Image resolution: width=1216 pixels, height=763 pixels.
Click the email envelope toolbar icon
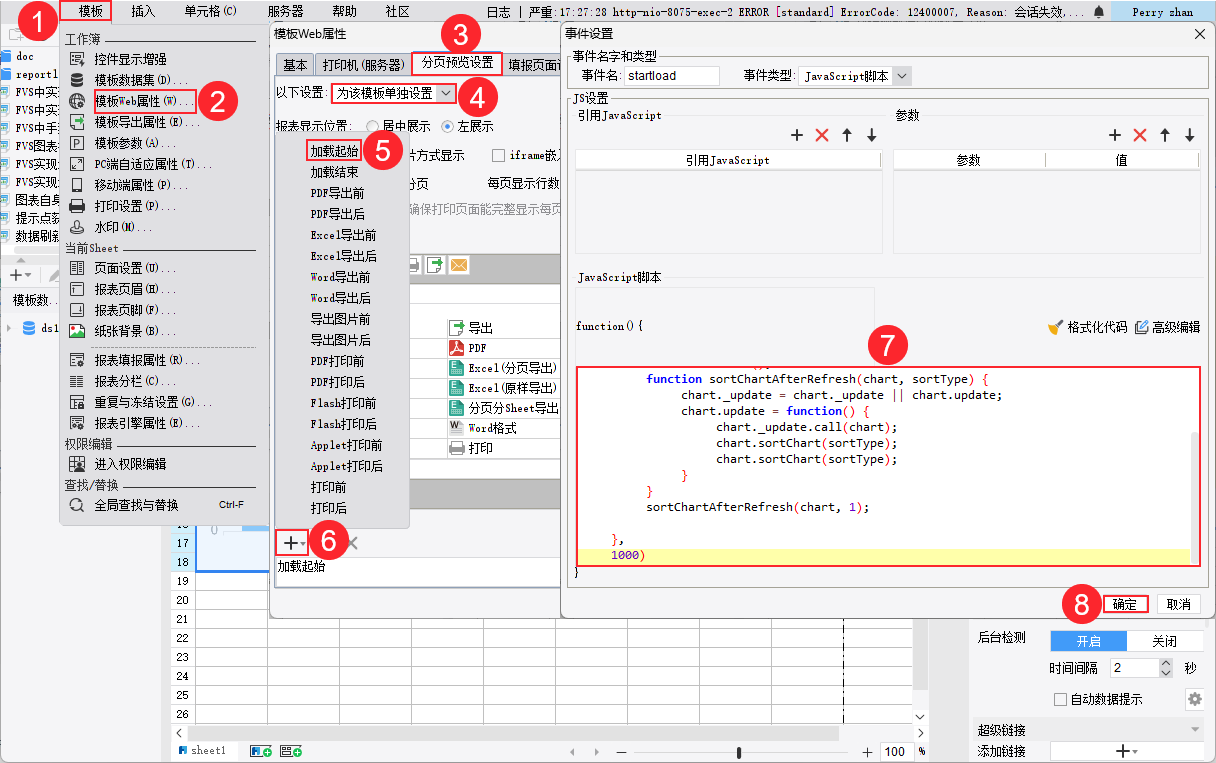(x=459, y=265)
